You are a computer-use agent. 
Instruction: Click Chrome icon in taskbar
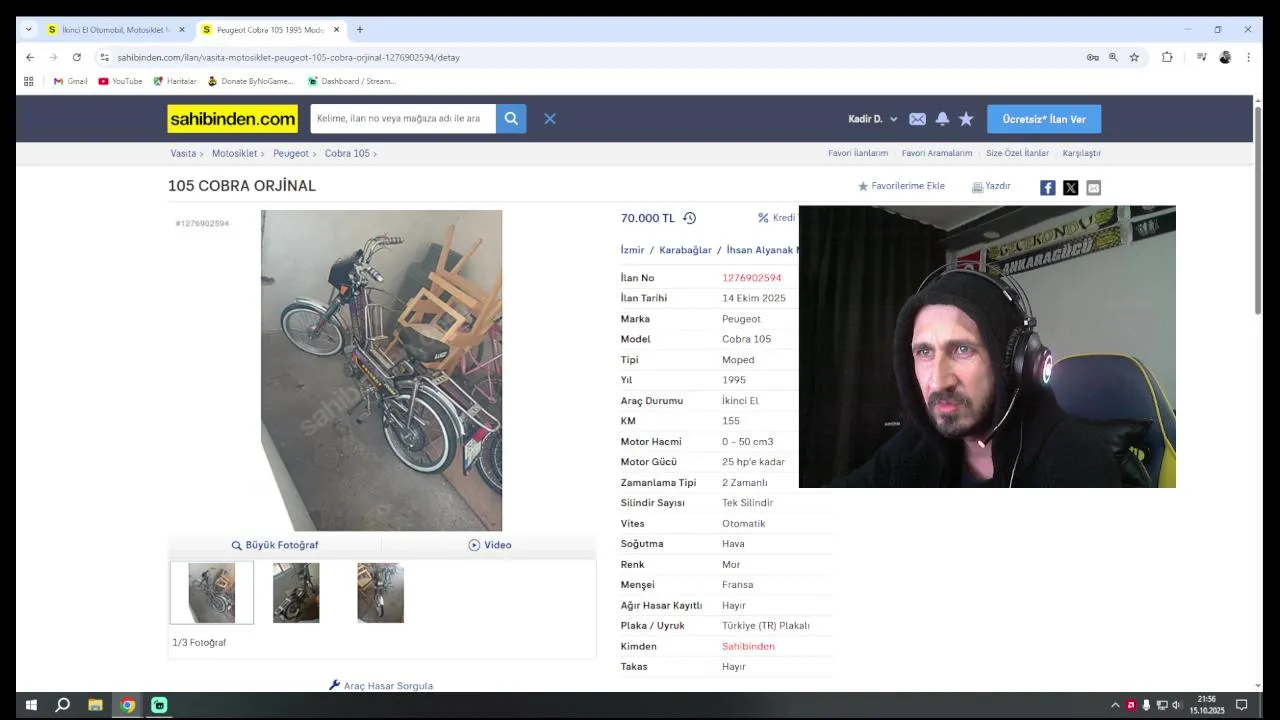pos(127,705)
